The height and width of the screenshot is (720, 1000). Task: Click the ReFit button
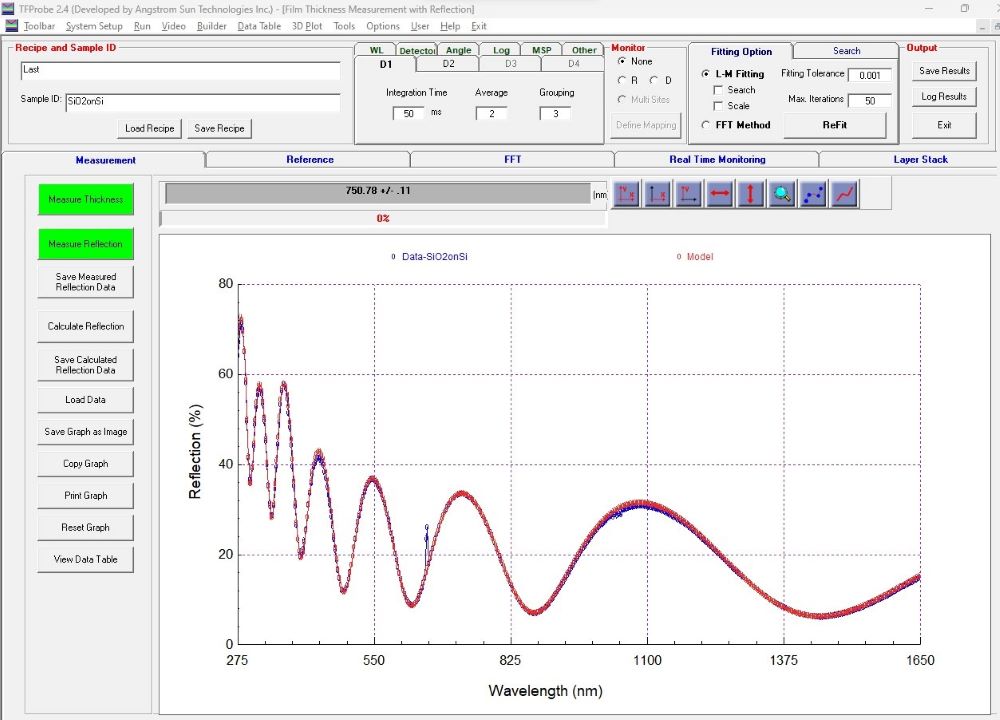coord(834,125)
